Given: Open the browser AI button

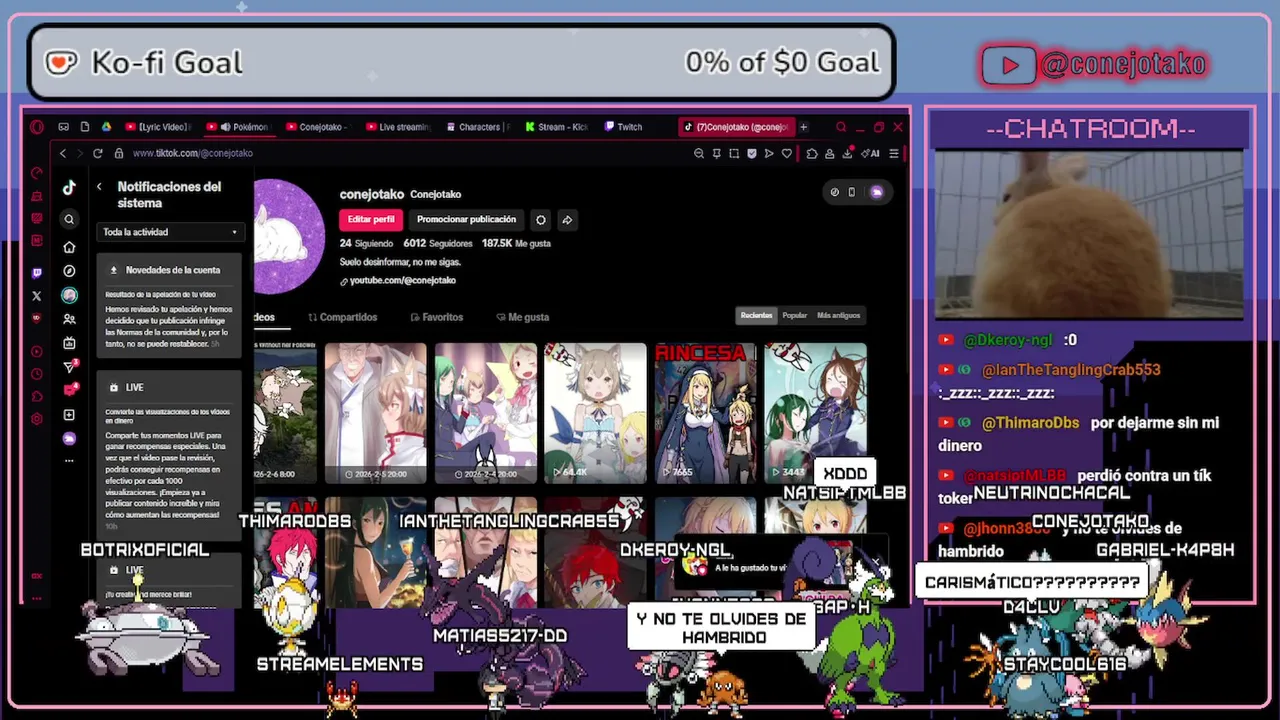Looking at the screenshot, I should click(x=870, y=154).
